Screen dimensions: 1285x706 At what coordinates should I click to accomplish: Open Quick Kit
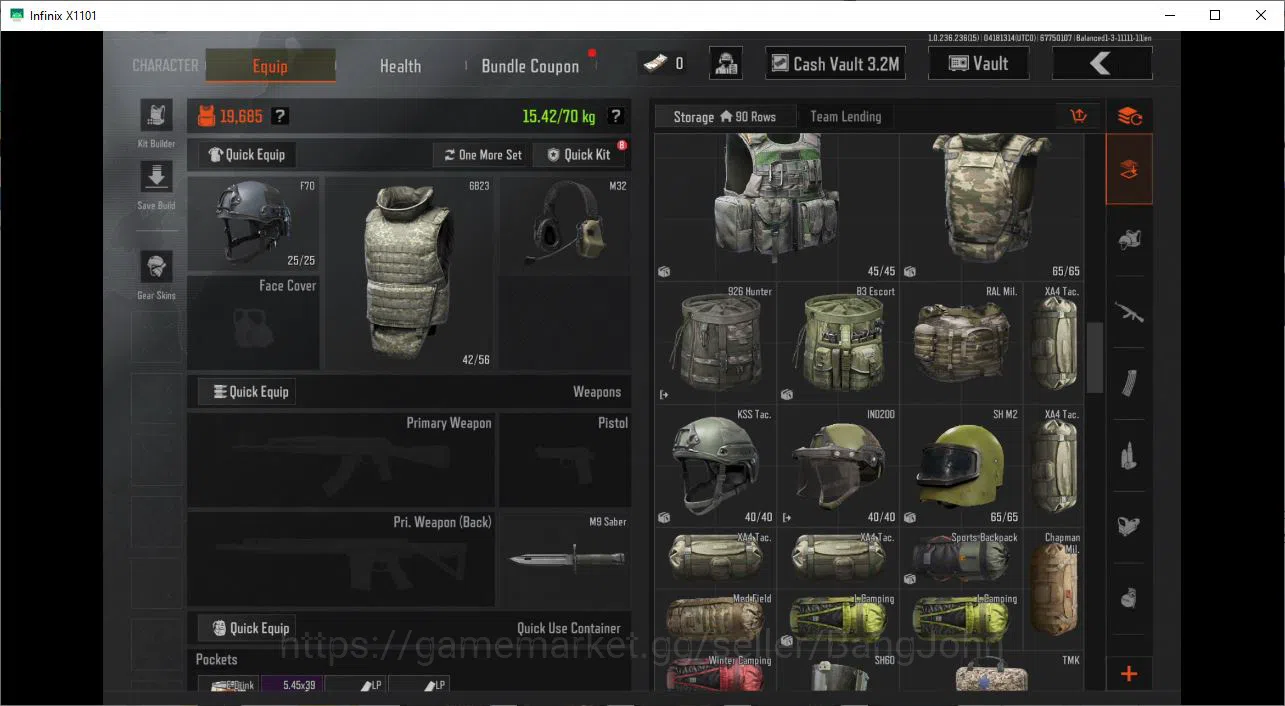(580, 155)
